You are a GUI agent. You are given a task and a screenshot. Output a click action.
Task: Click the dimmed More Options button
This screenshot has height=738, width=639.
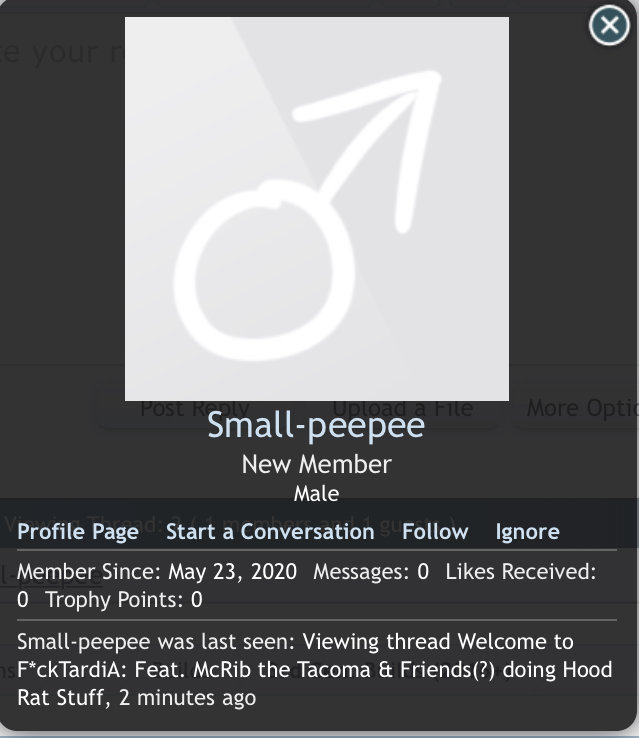tap(583, 409)
